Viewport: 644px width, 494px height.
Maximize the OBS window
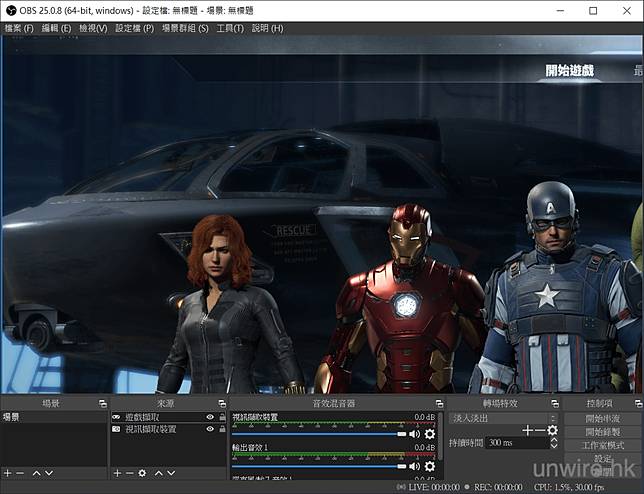[x=593, y=11]
